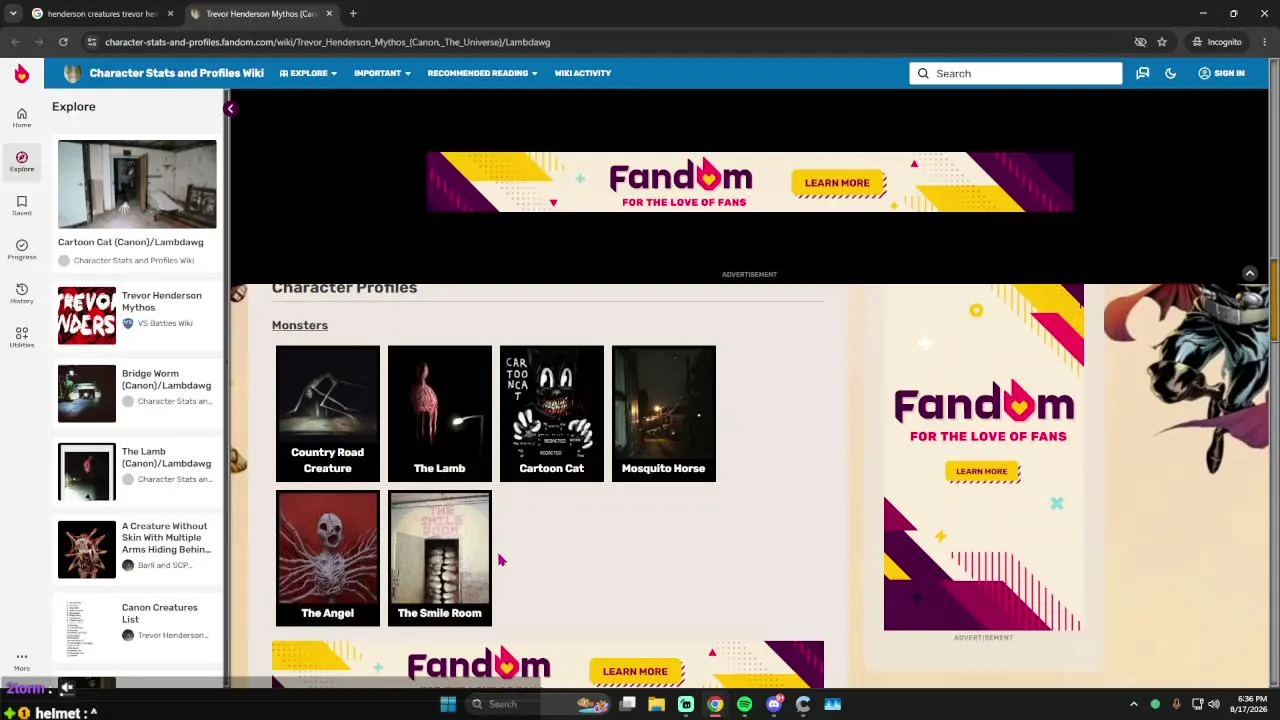
Task: Open File Explorer from the taskbar
Action: [x=656, y=704]
